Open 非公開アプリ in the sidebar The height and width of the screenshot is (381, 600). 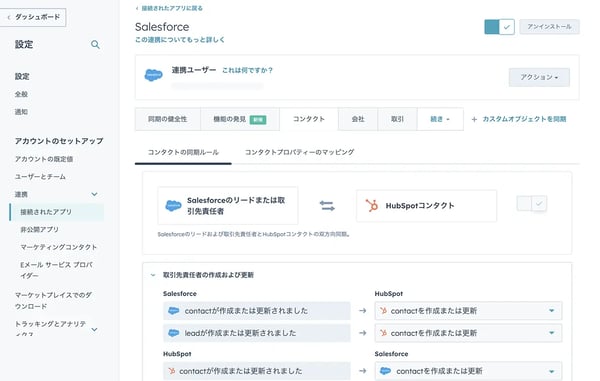tap(40, 230)
